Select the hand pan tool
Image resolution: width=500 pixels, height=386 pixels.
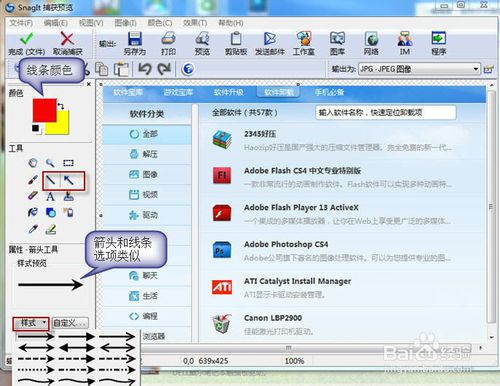point(33,163)
